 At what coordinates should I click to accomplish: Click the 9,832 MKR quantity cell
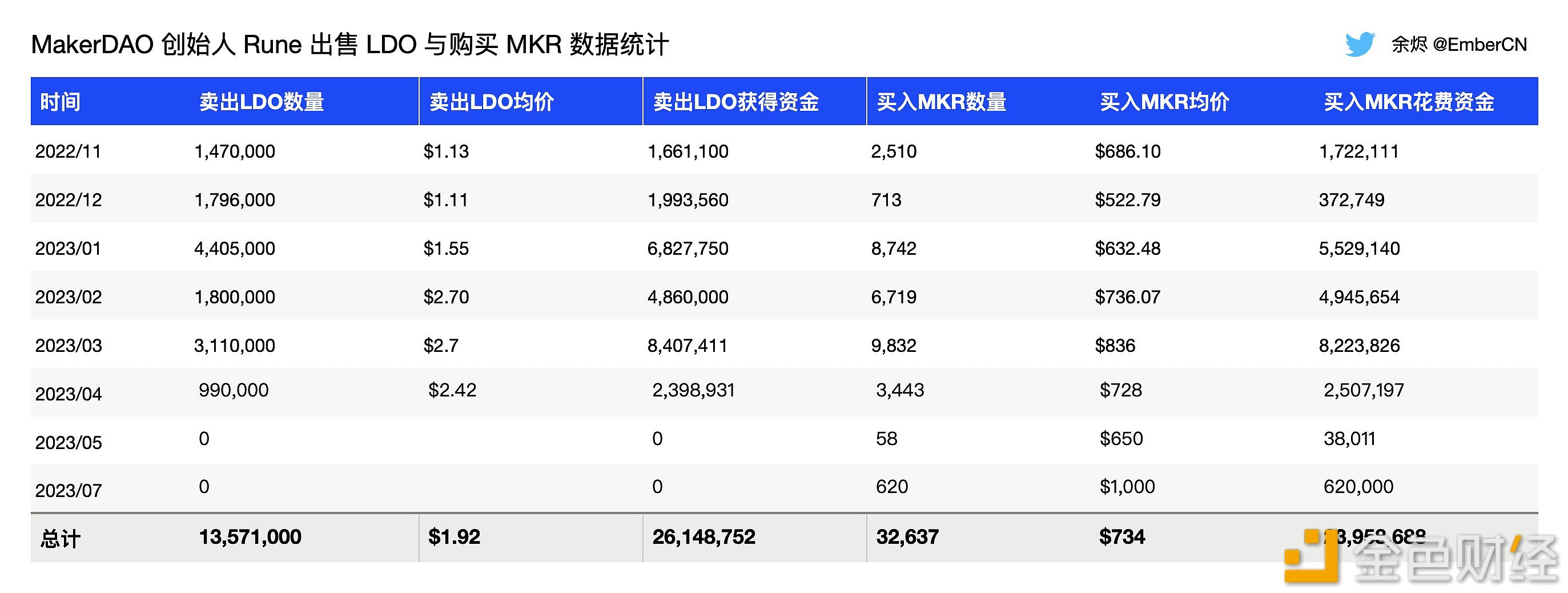(x=894, y=346)
